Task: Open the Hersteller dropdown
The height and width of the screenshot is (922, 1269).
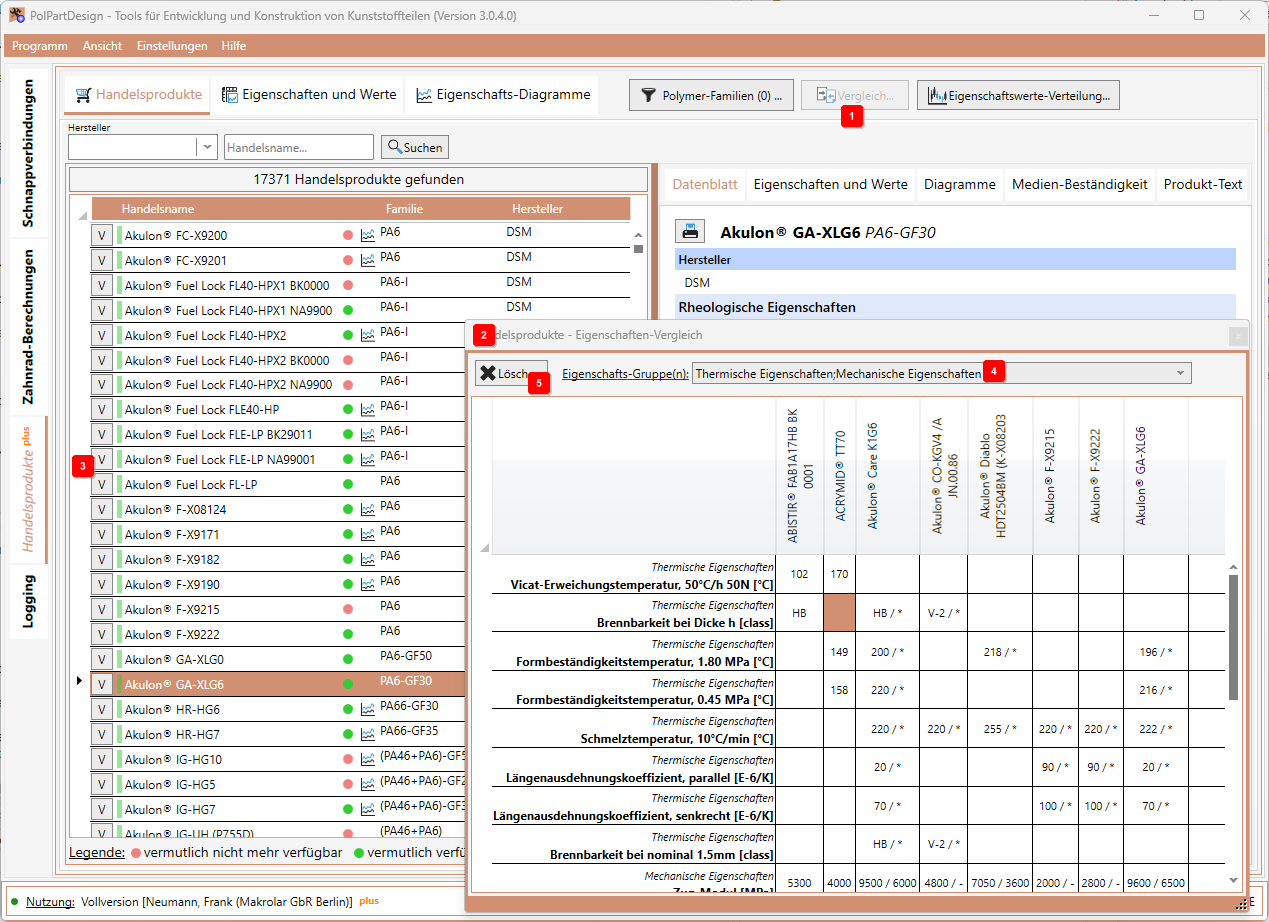Action: 207,147
